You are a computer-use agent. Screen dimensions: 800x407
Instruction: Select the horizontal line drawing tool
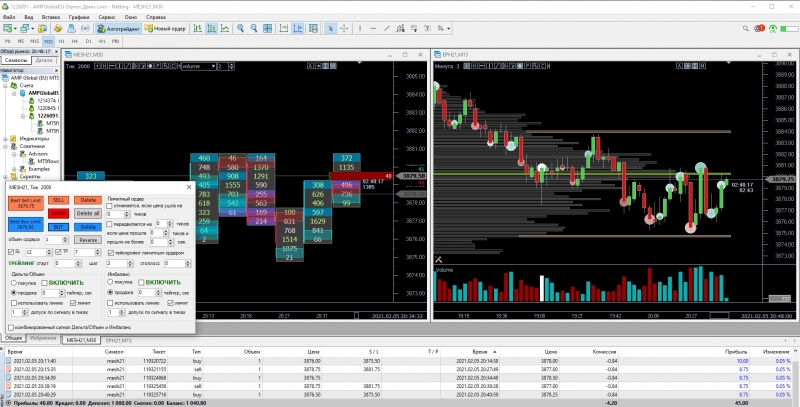click(373, 29)
